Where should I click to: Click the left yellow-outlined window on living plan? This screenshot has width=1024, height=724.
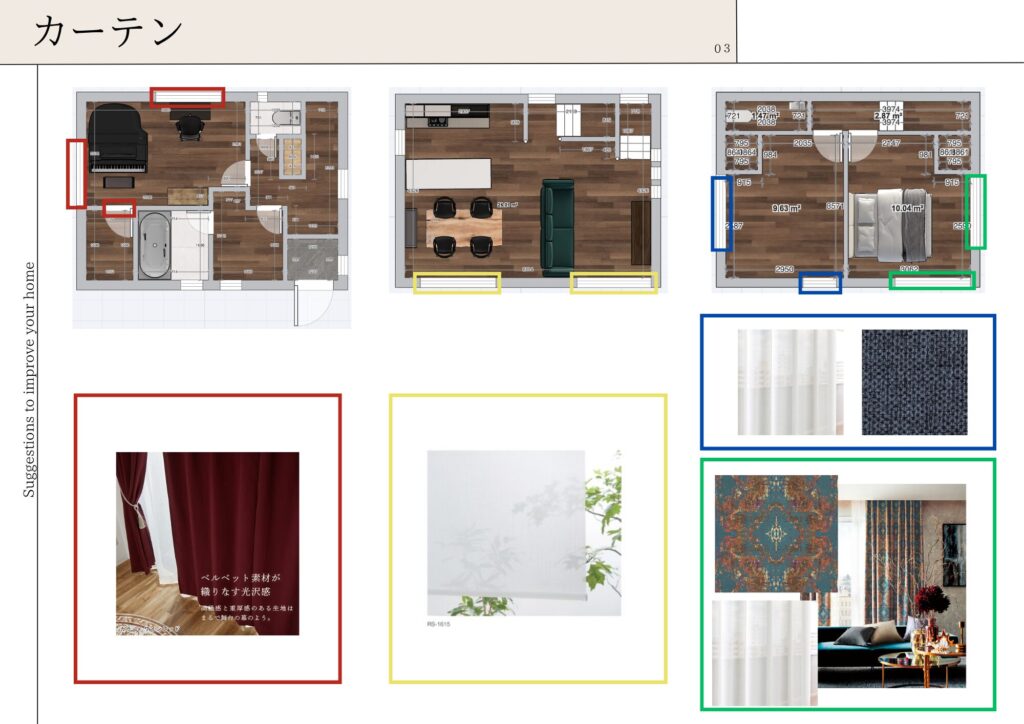click(457, 283)
